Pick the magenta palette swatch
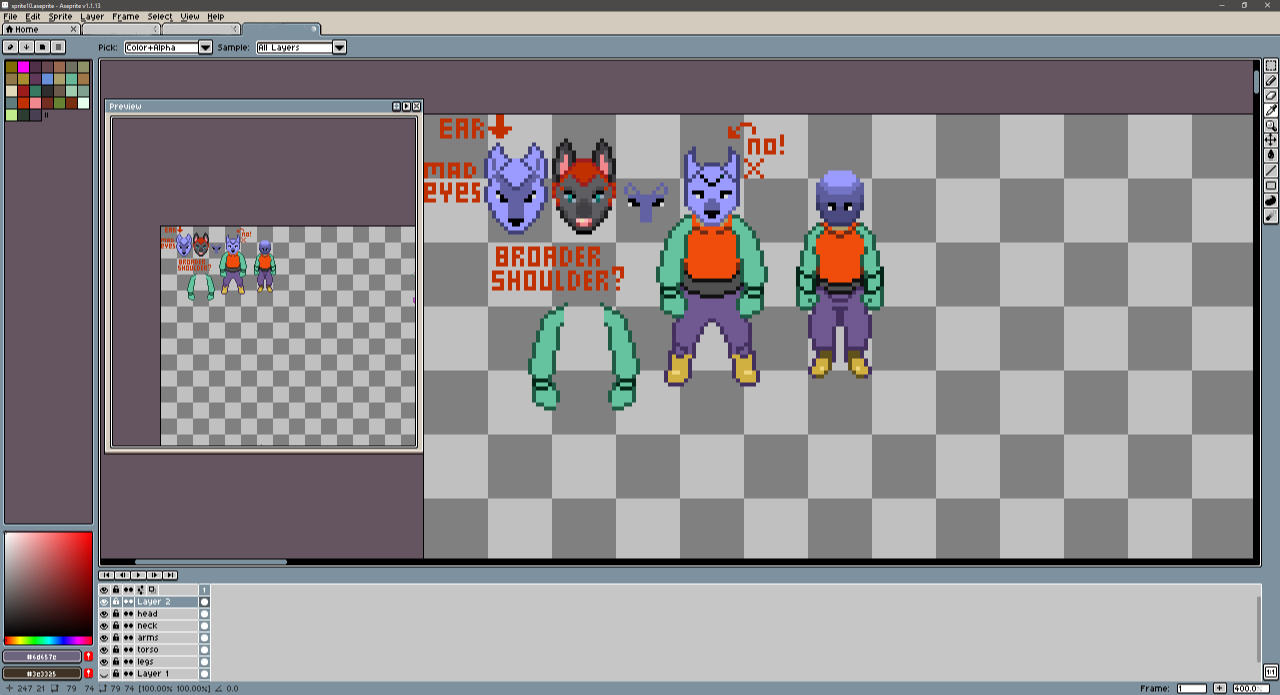The image size is (1280, 695). (x=23, y=67)
